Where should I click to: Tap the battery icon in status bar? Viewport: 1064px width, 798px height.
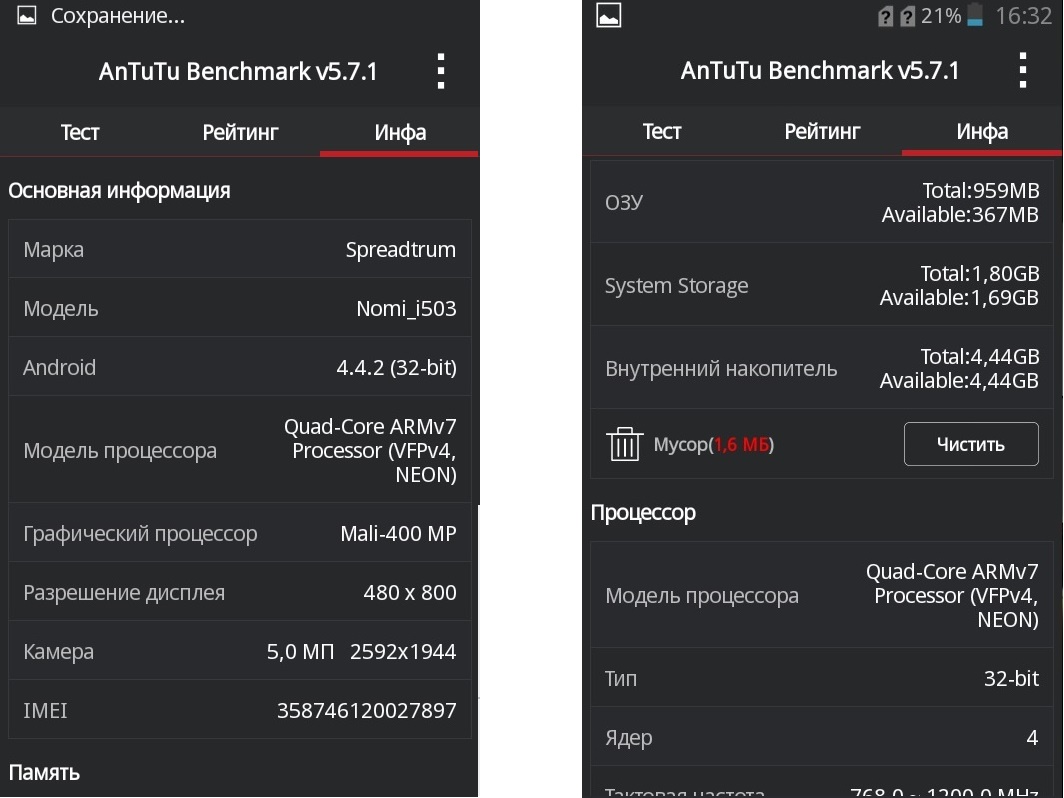(x=975, y=15)
